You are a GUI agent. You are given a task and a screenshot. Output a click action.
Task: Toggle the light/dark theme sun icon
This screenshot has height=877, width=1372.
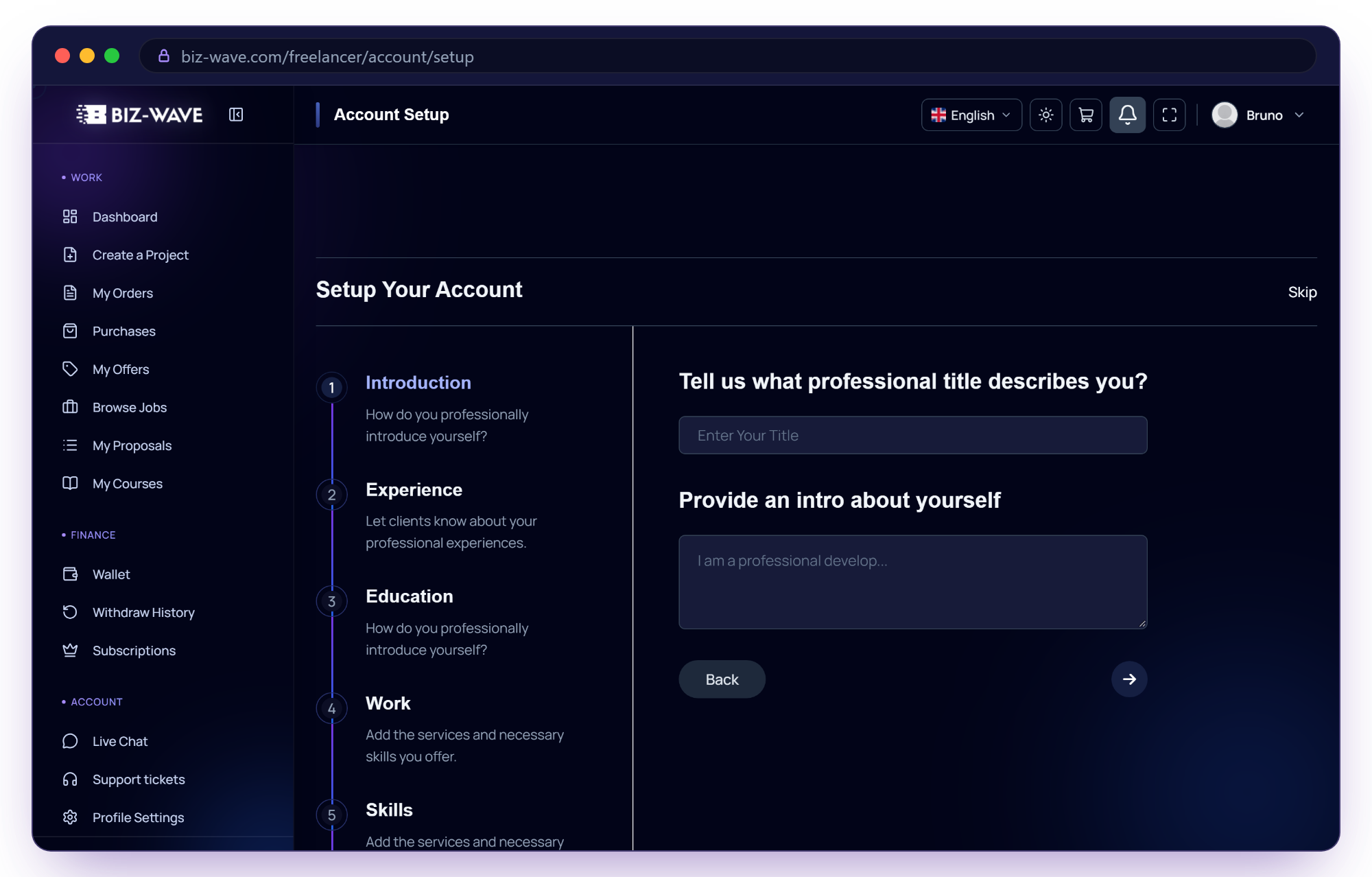(1045, 115)
